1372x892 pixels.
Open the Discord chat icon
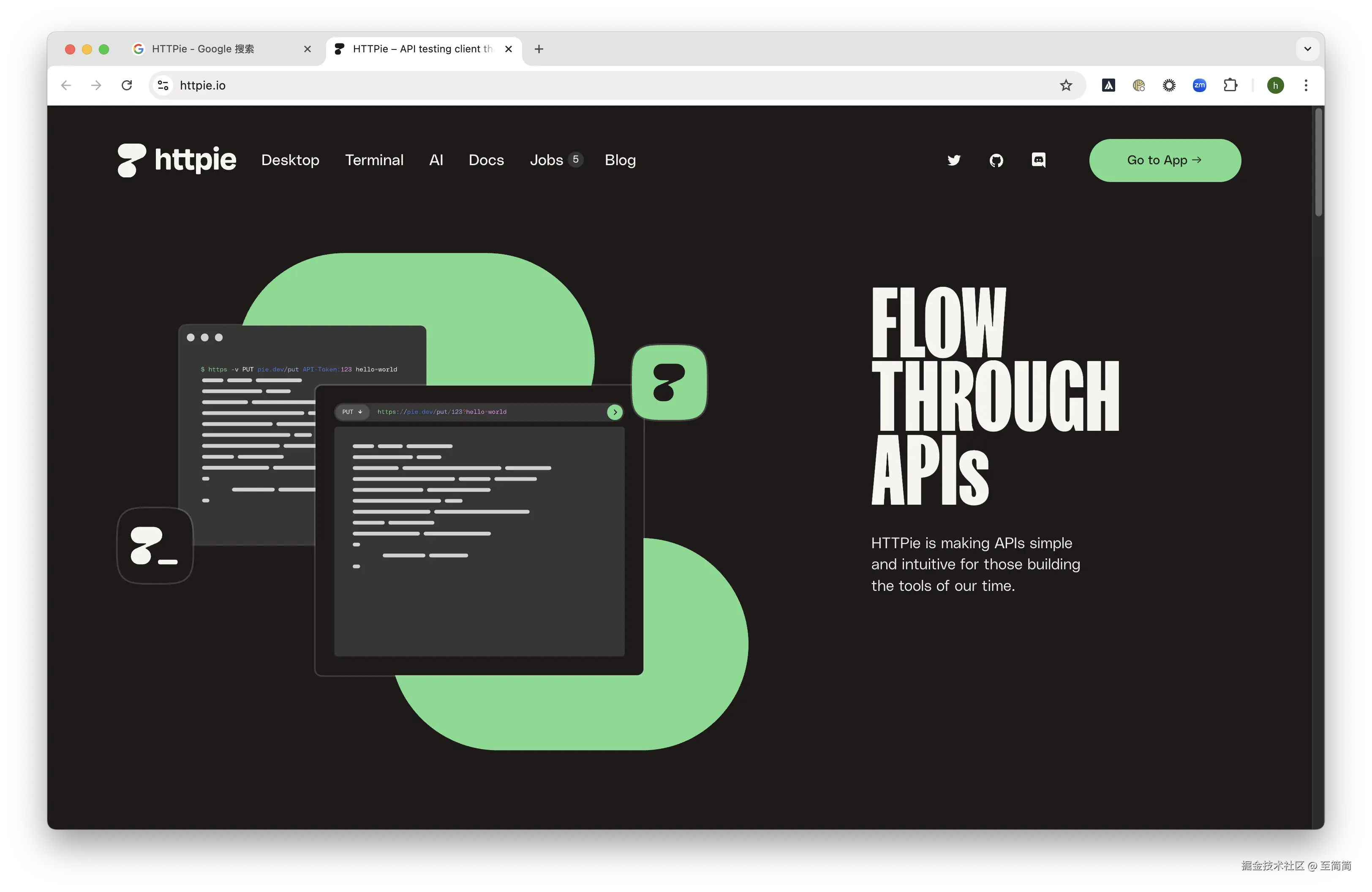coord(1038,160)
